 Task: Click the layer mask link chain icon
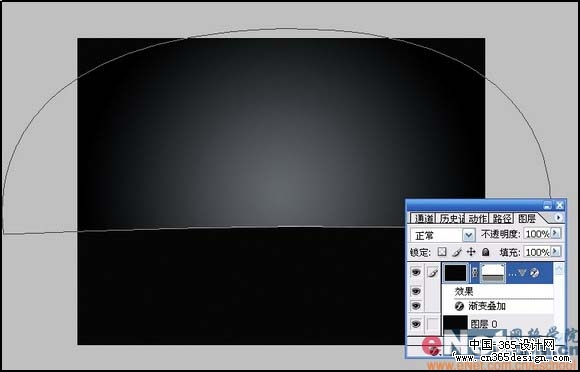click(474, 273)
